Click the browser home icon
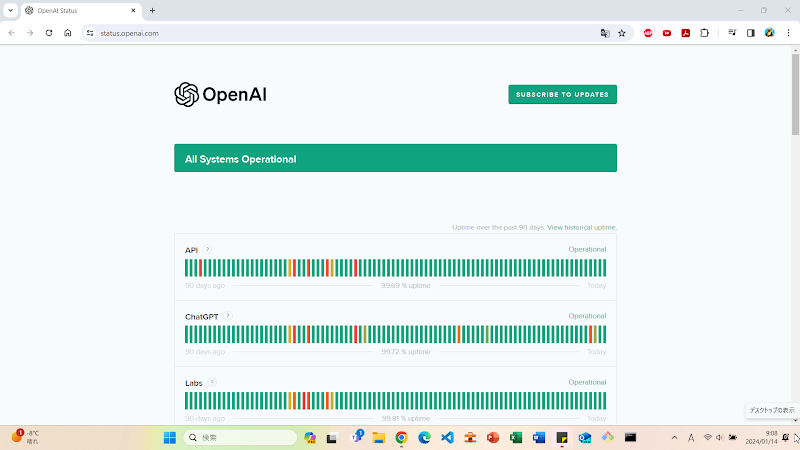The width and height of the screenshot is (800, 450). tap(67, 33)
